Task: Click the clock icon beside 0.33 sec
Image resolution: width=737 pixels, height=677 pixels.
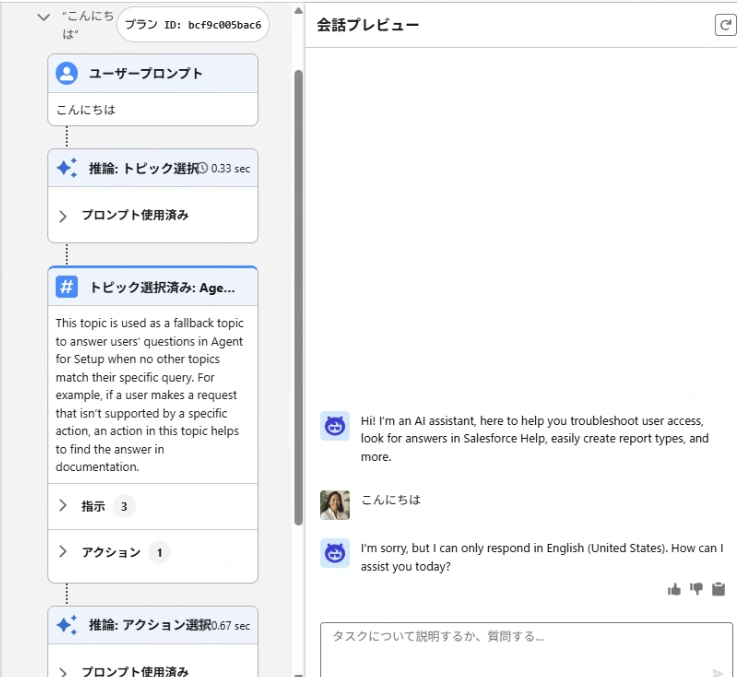Action: click(203, 168)
